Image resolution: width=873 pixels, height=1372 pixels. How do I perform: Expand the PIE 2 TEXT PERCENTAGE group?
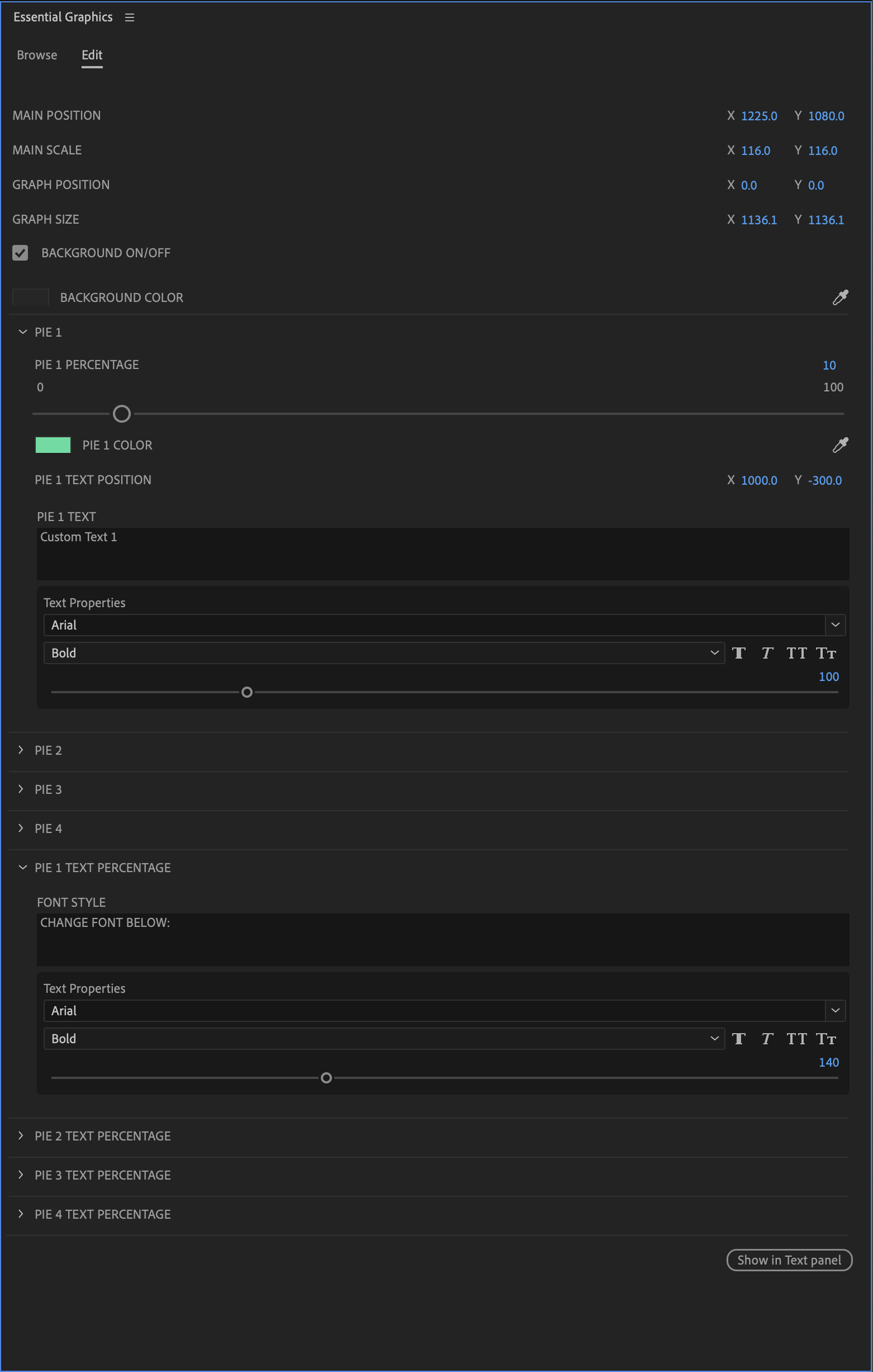tap(22, 1136)
